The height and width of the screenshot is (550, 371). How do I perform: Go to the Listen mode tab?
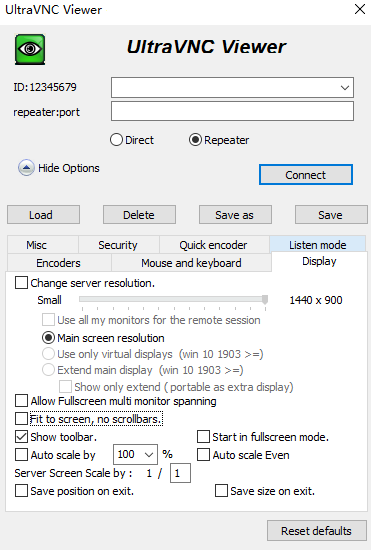[x=317, y=244]
